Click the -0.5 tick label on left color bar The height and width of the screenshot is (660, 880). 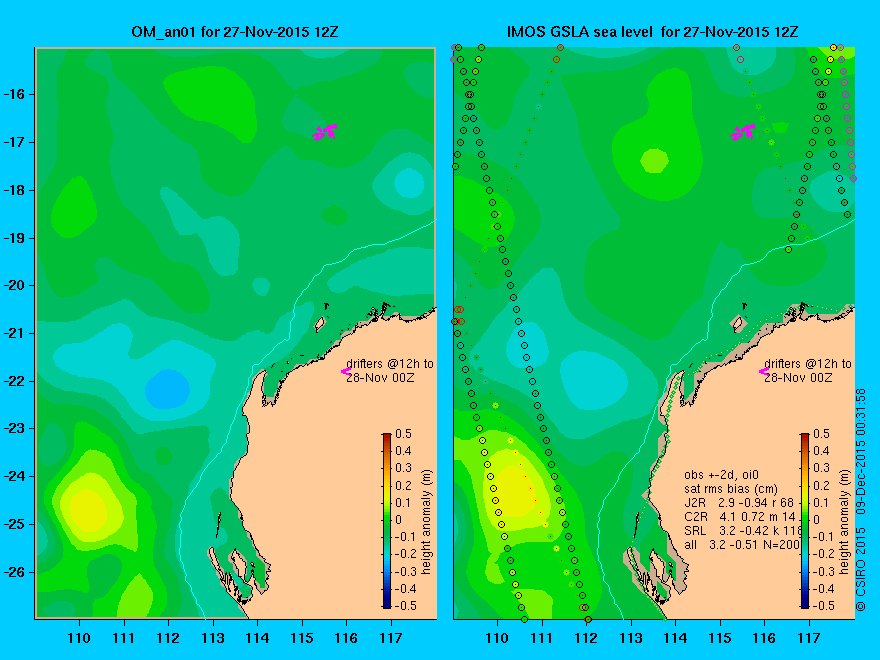coord(404,606)
